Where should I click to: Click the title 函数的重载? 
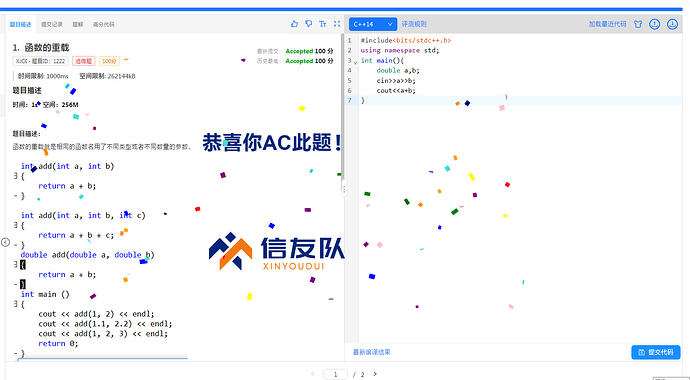[47, 48]
